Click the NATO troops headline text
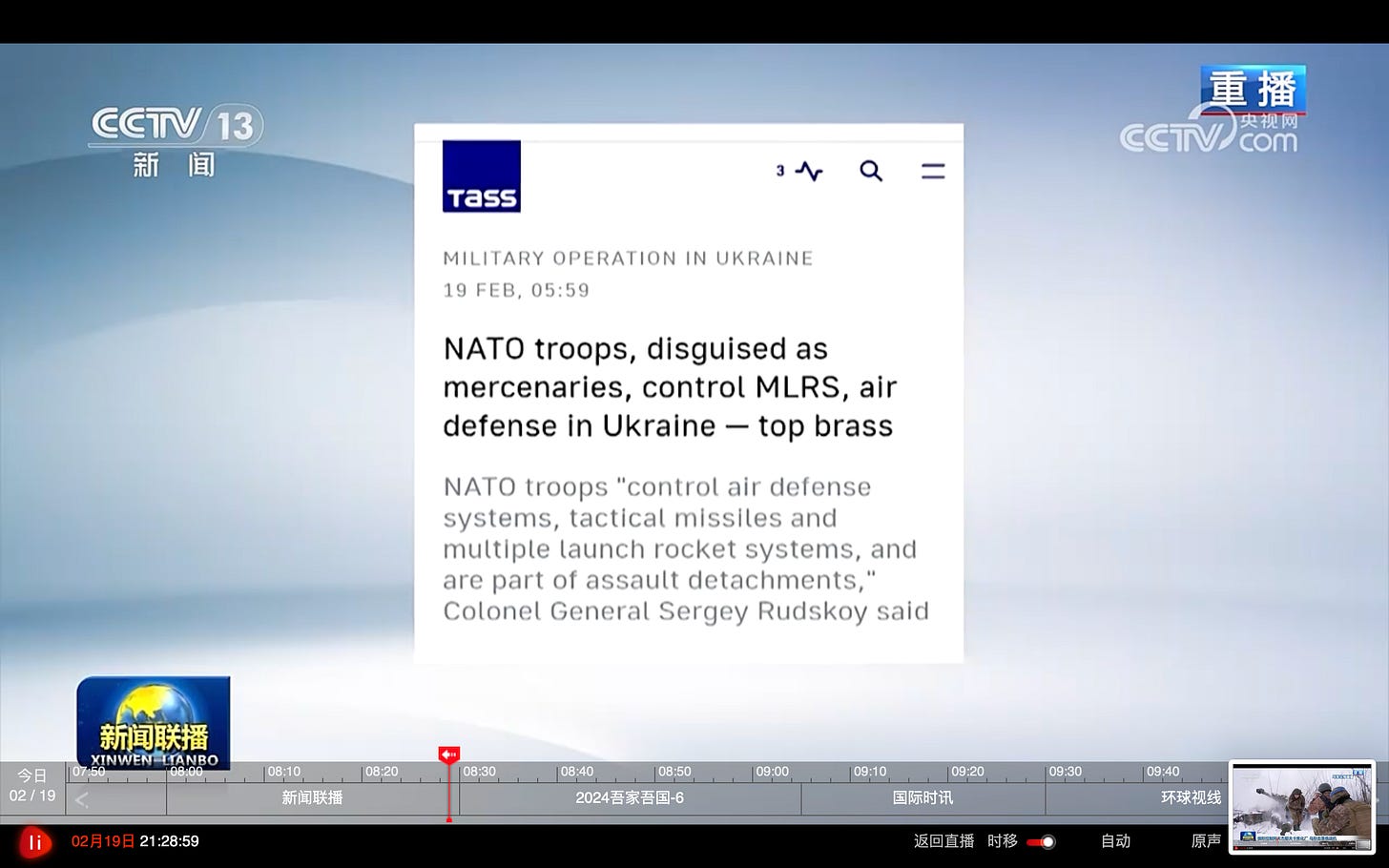 (670, 387)
